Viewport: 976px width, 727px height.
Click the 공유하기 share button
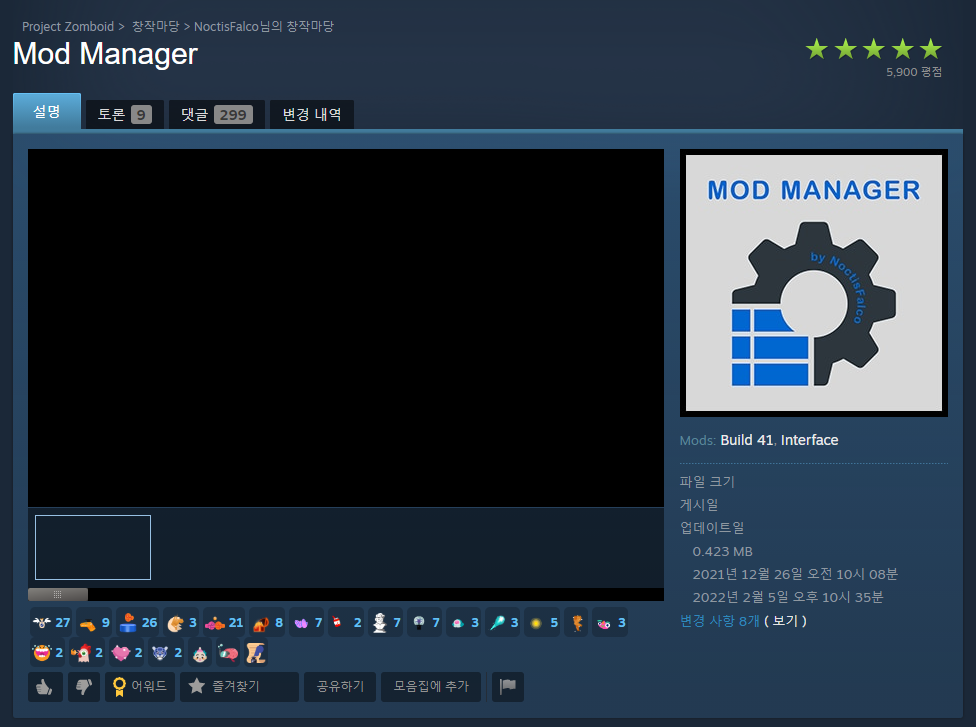[x=340, y=687]
